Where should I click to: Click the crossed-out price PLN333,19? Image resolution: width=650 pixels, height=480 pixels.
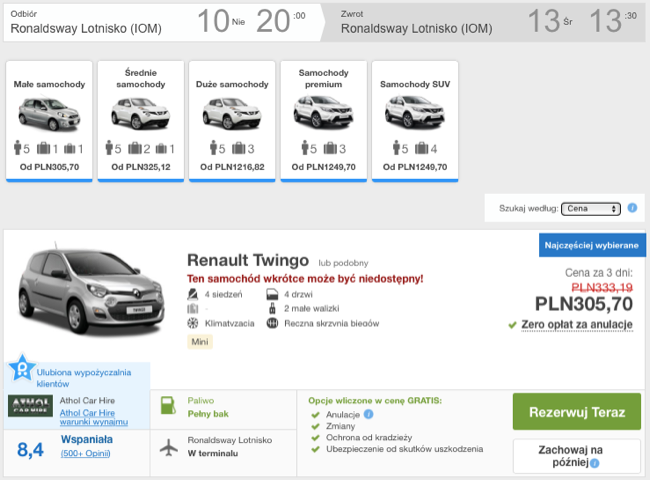(602, 287)
